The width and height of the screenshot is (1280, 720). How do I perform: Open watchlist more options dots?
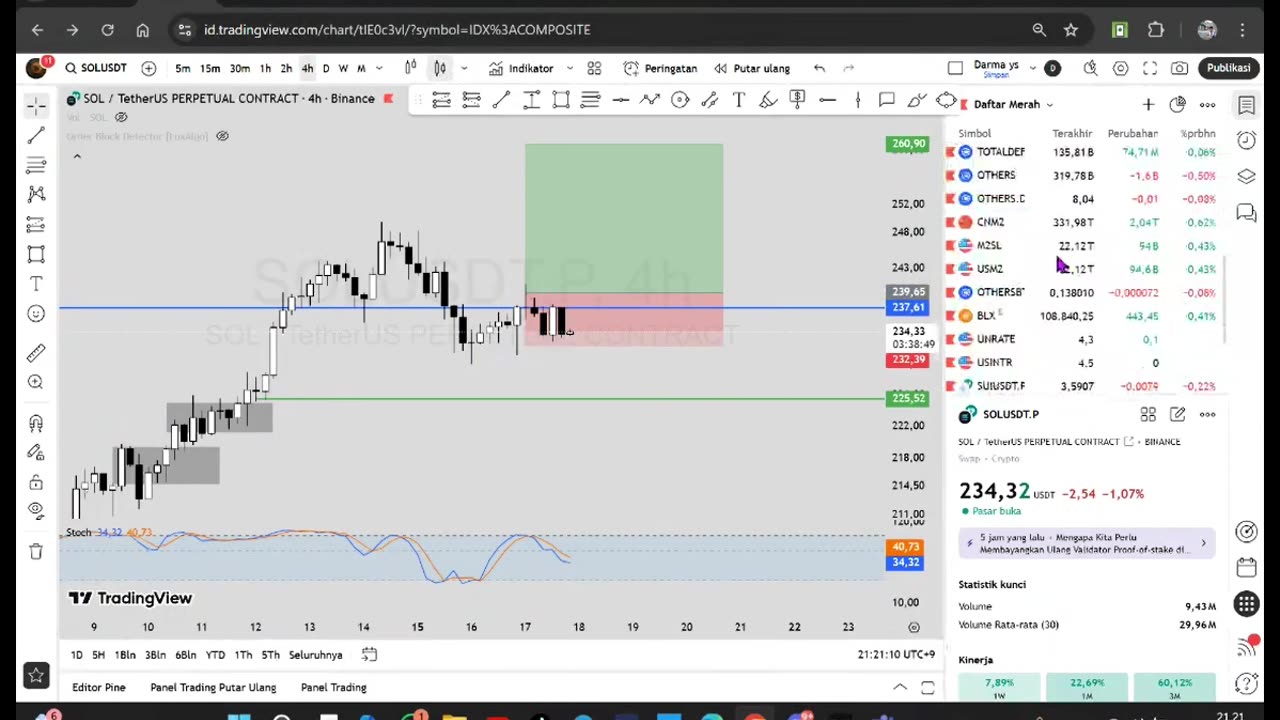(1207, 104)
